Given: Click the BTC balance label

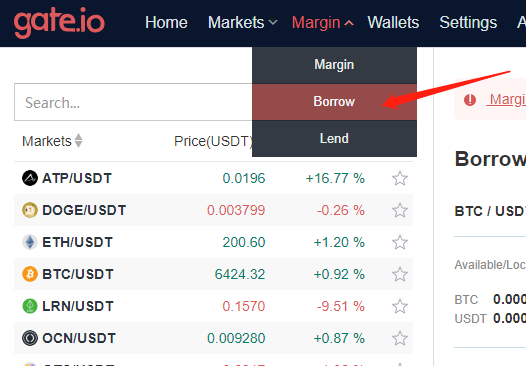Looking at the screenshot, I should coord(466,299).
